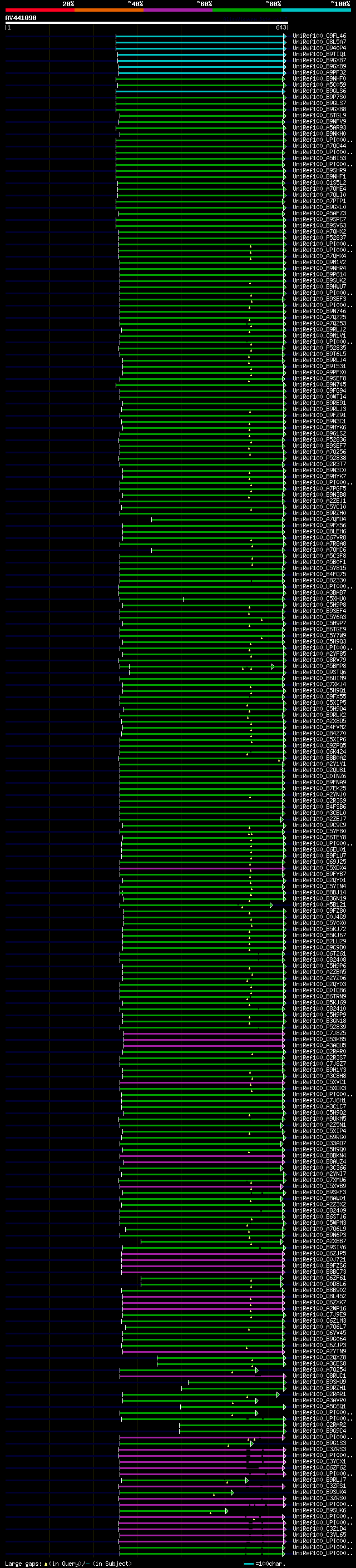The image size is (356, 1568).
Task: Click the purple alignment bar for C5XDX4
Action: (x=202, y=868)
